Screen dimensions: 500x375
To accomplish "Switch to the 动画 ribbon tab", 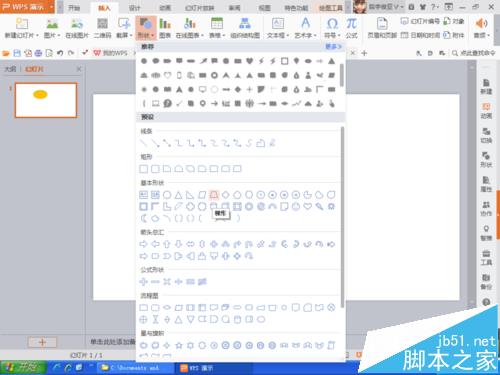I will click(165, 7).
